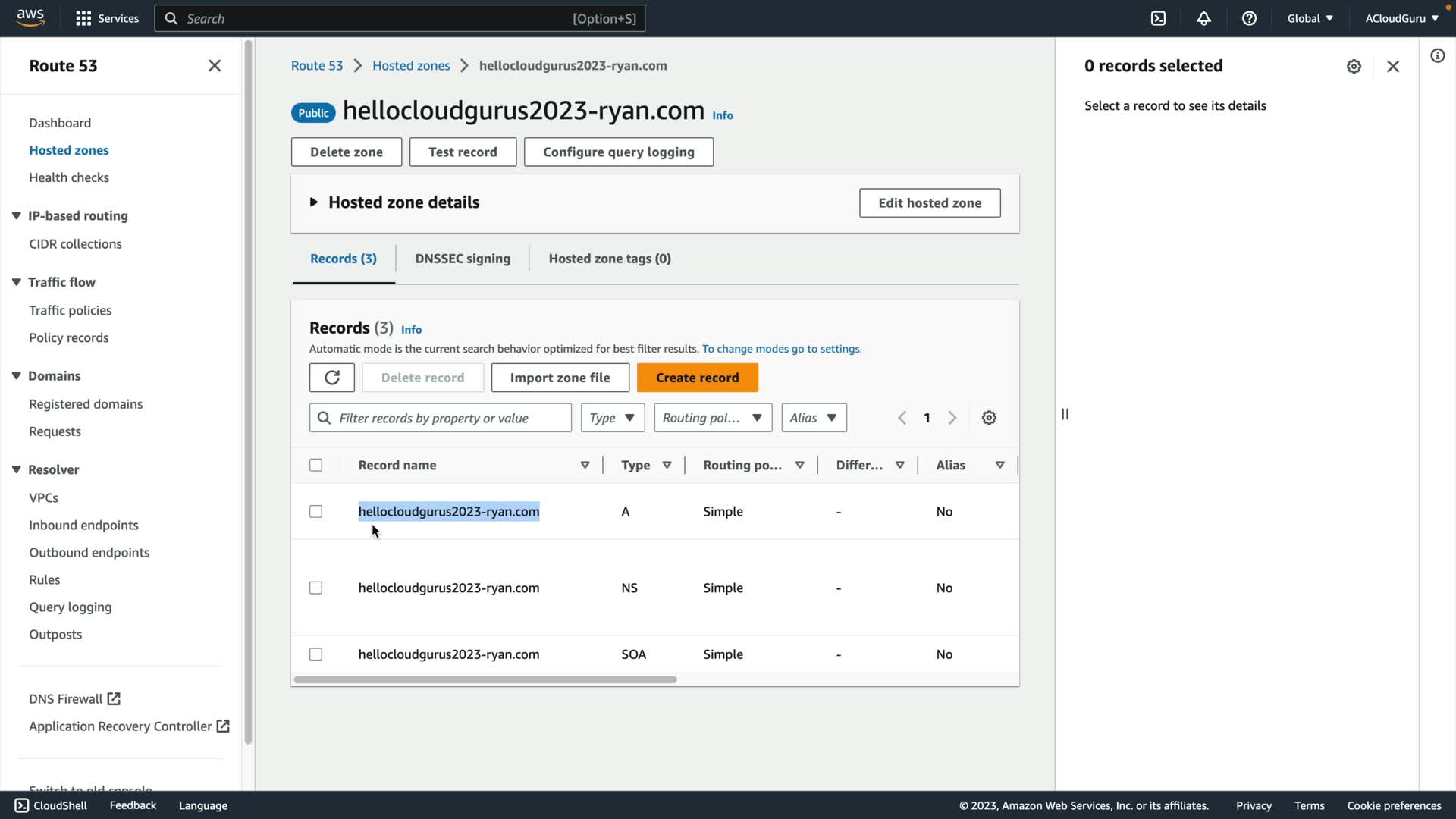Open the Services grid menu

pyautogui.click(x=83, y=18)
